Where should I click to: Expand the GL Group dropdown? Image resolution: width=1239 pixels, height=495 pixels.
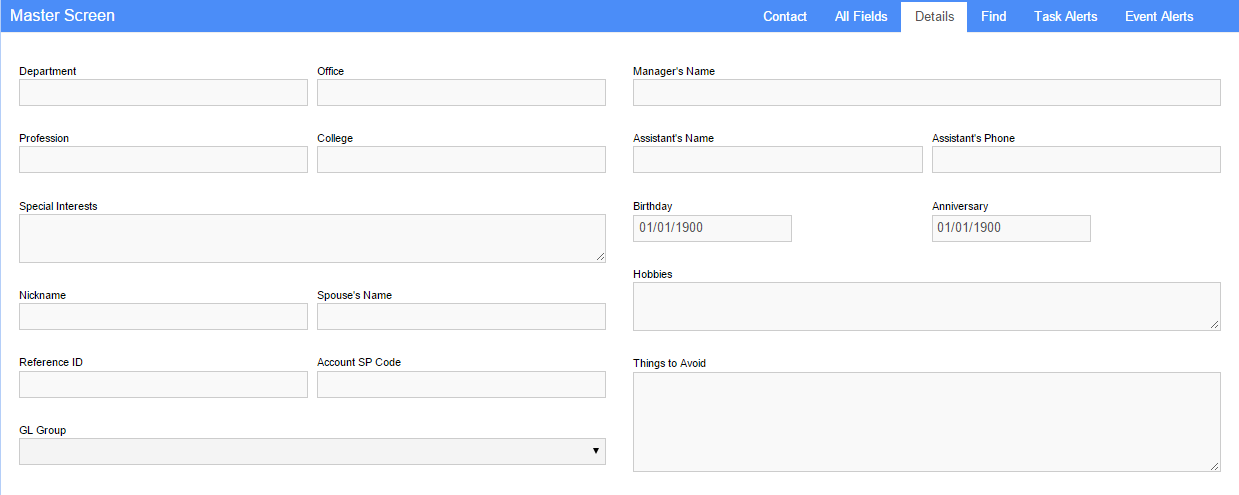point(312,452)
